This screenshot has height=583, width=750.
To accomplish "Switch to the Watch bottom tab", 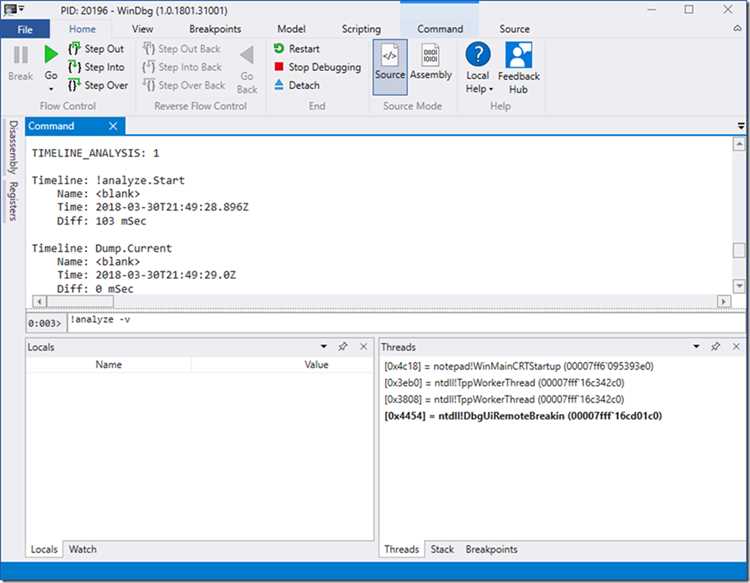I will [x=82, y=550].
